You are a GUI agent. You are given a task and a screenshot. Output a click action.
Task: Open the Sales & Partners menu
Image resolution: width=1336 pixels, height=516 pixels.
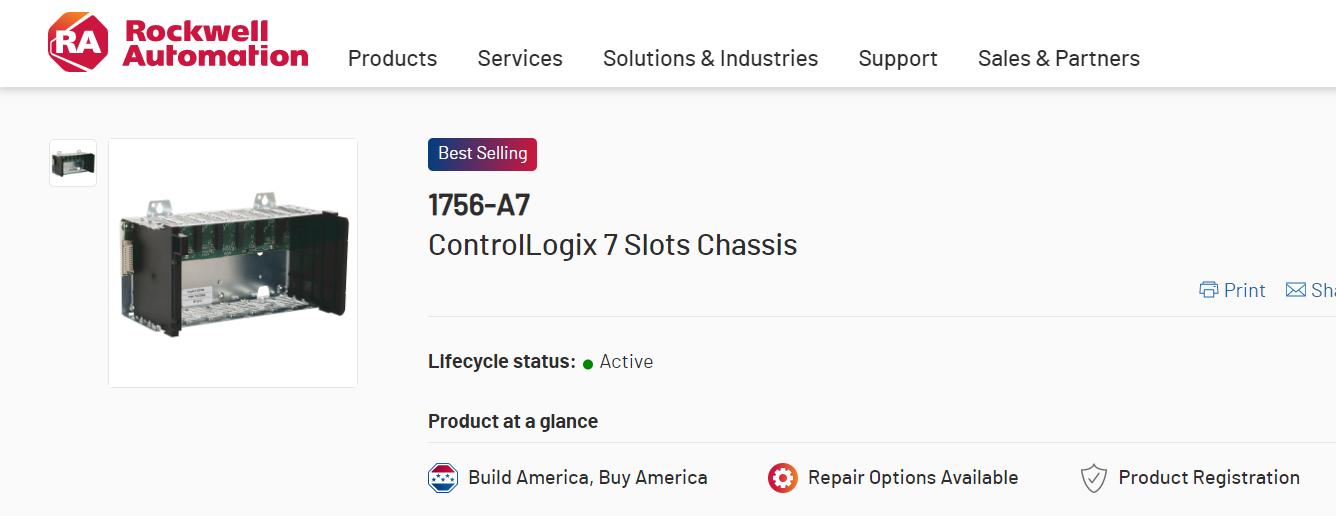(x=1058, y=59)
